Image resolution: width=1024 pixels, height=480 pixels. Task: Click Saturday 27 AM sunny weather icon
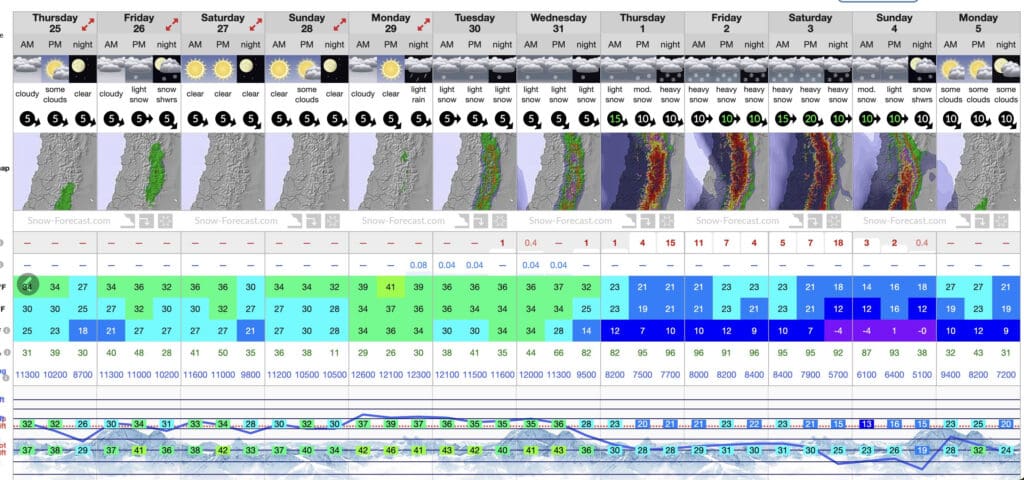(x=195, y=71)
